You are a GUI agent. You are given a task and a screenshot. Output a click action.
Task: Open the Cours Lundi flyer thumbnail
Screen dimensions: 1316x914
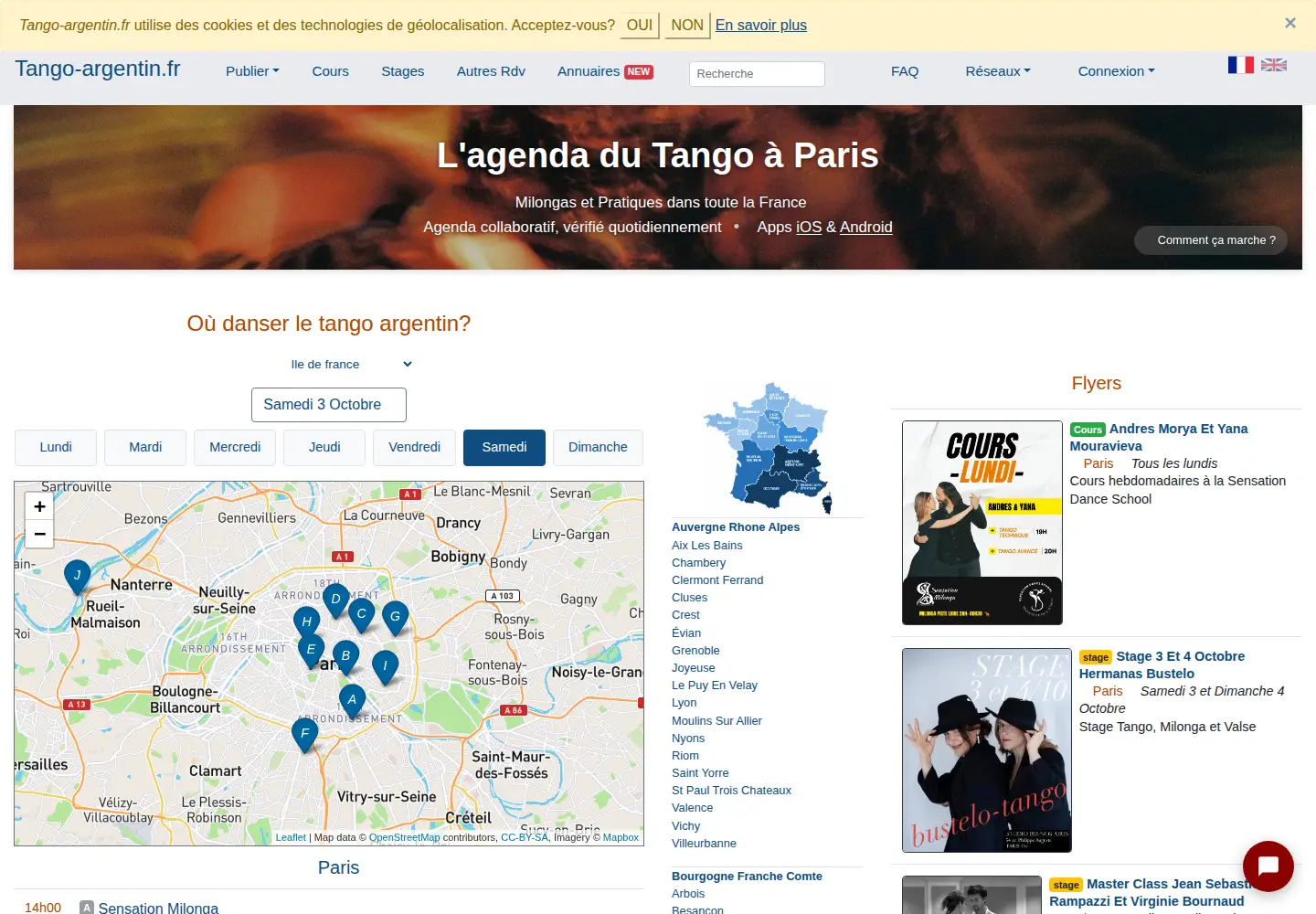(x=982, y=523)
